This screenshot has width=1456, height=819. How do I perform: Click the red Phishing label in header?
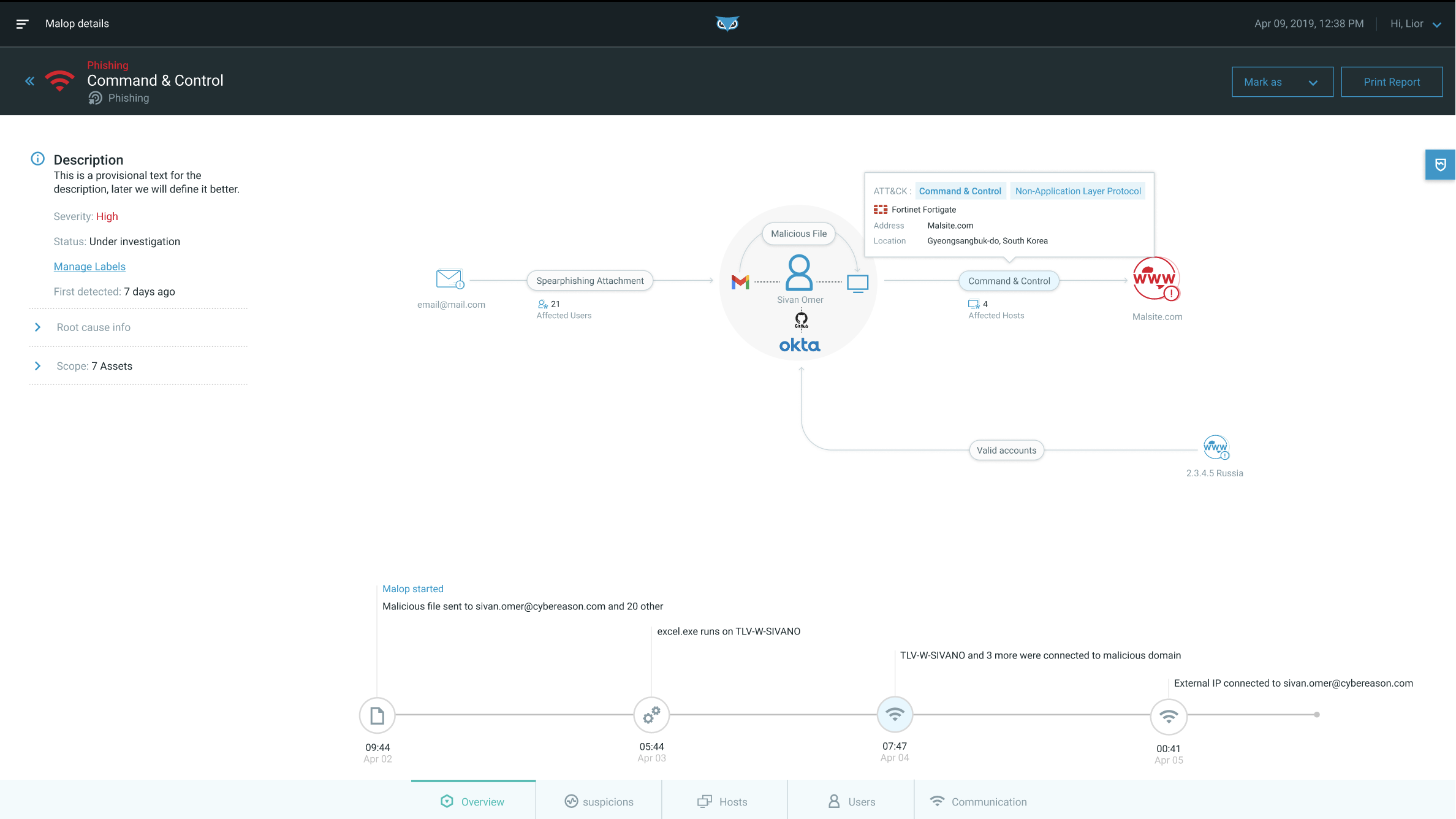coord(108,65)
